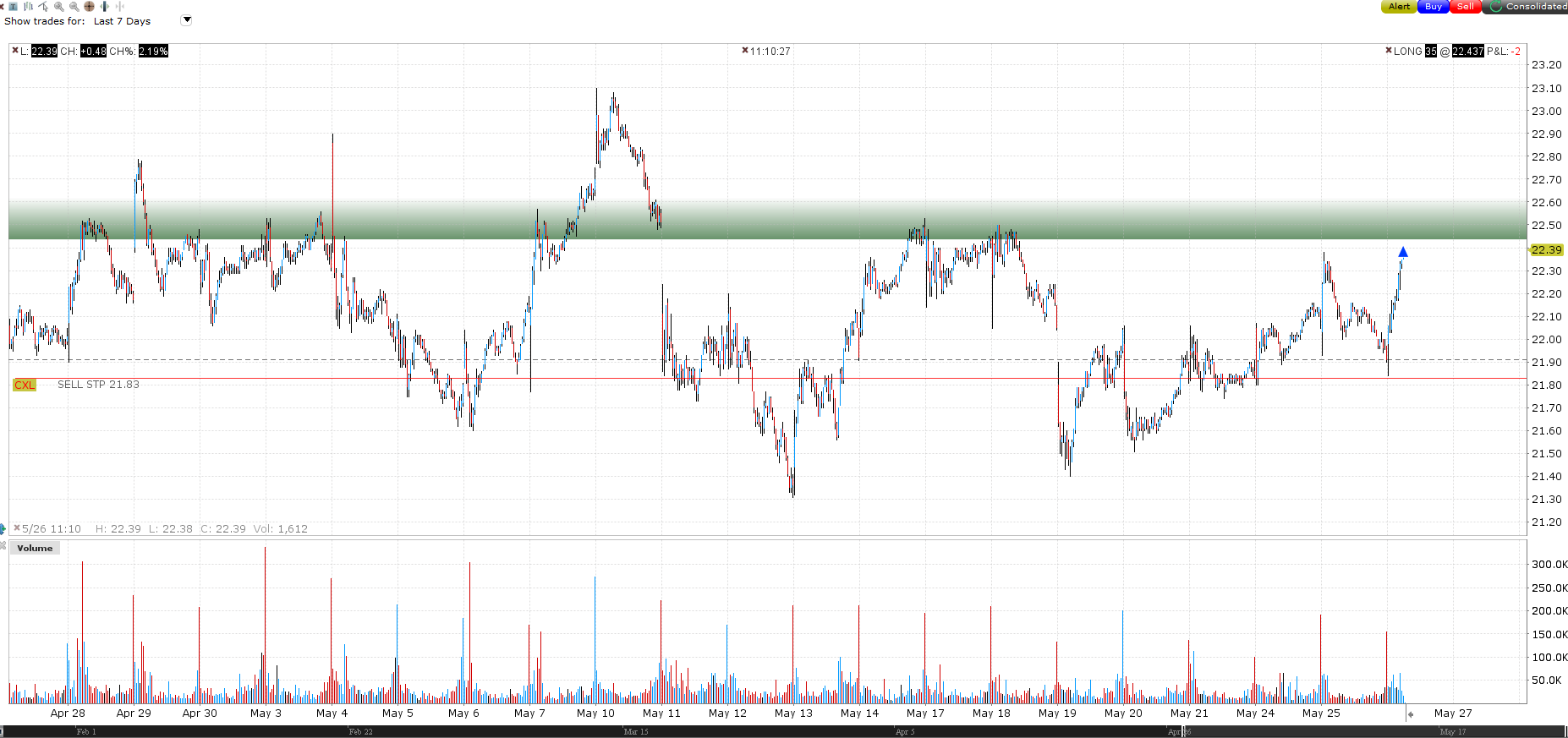Click the expand bar spacing icon
The height and width of the screenshot is (738, 1568).
[x=104, y=6]
